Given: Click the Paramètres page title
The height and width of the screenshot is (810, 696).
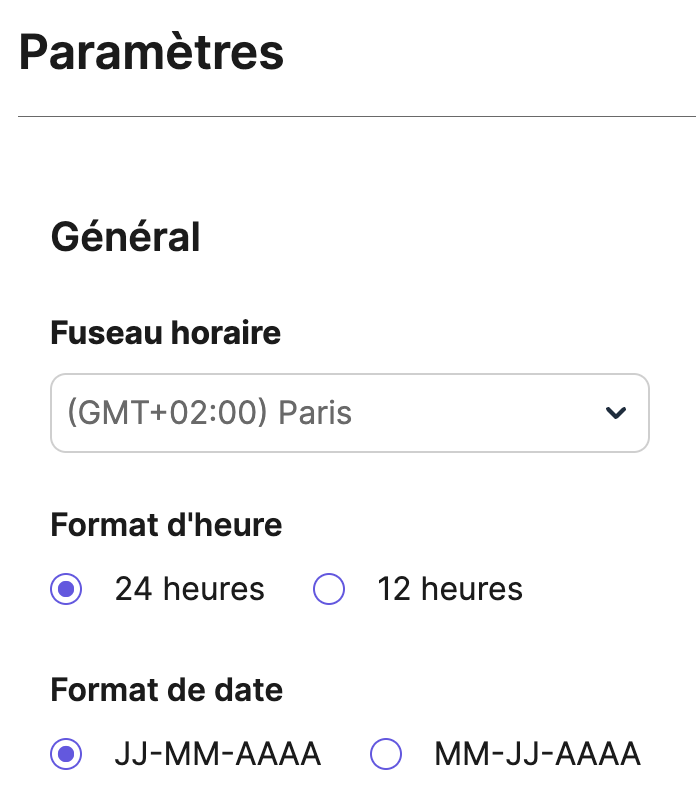Looking at the screenshot, I should click(x=150, y=50).
